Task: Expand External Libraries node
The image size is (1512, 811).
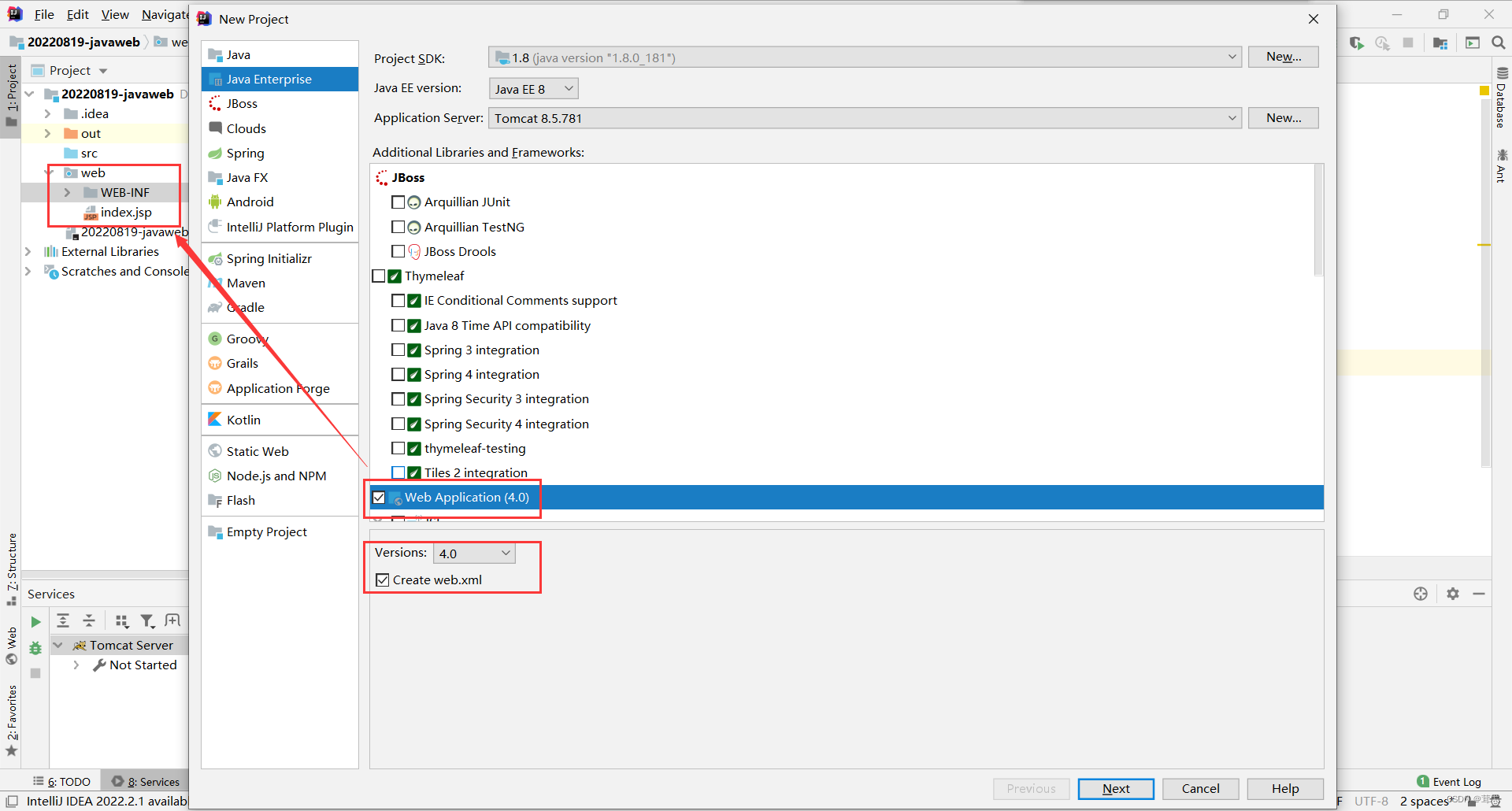Action: tap(28, 251)
